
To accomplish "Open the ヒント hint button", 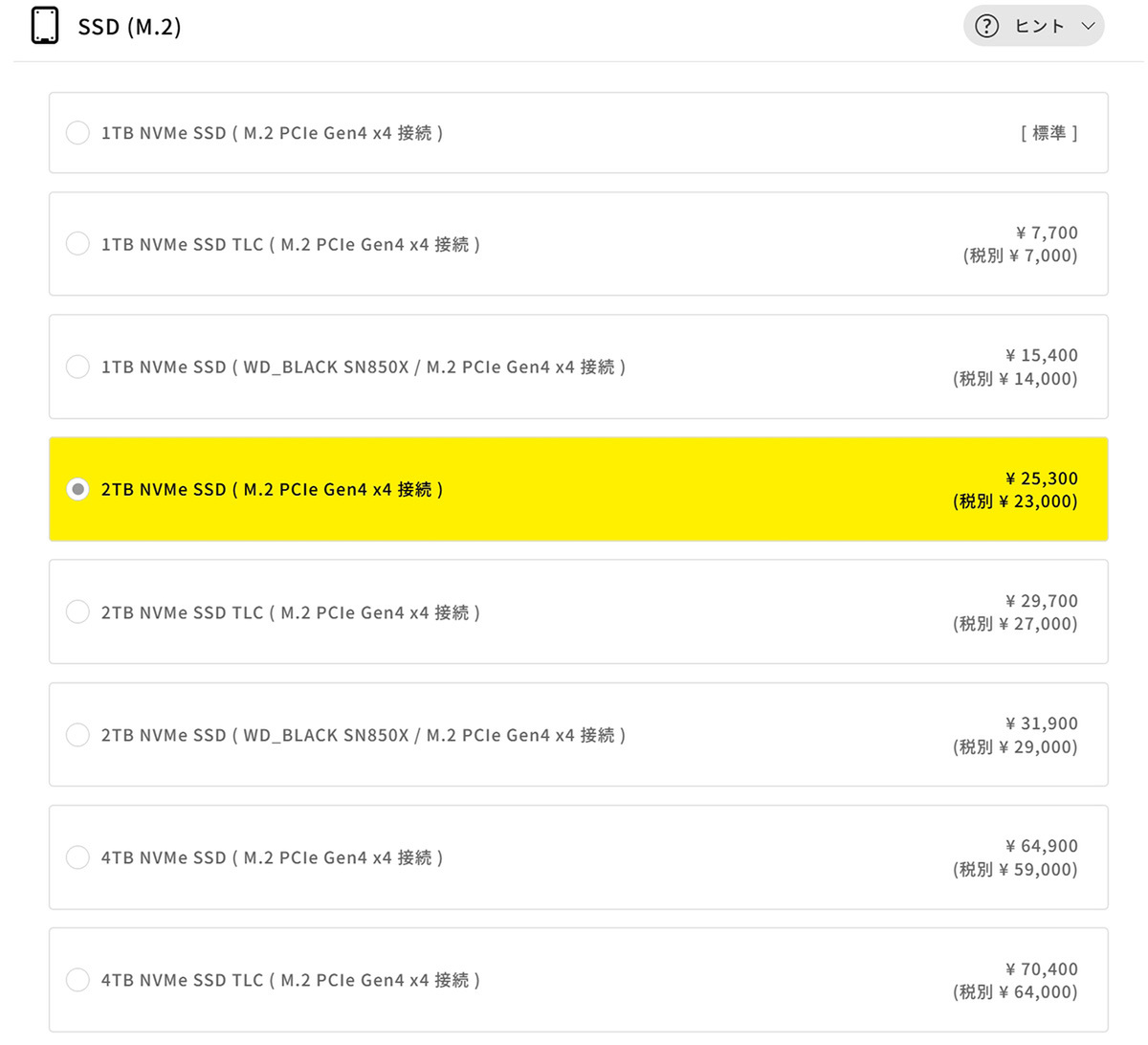I will 1039,26.
